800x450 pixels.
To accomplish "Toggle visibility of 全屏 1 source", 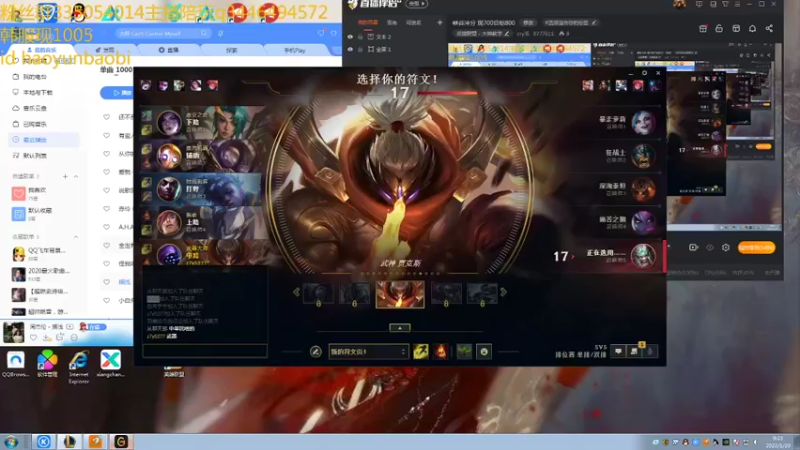I will pyautogui.click(x=350, y=49).
